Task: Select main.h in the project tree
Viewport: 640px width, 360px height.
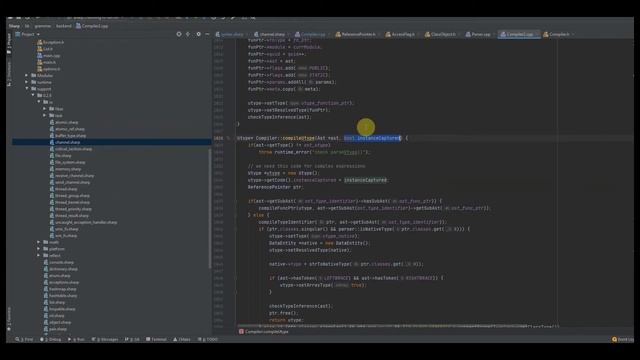Action: tap(47, 62)
